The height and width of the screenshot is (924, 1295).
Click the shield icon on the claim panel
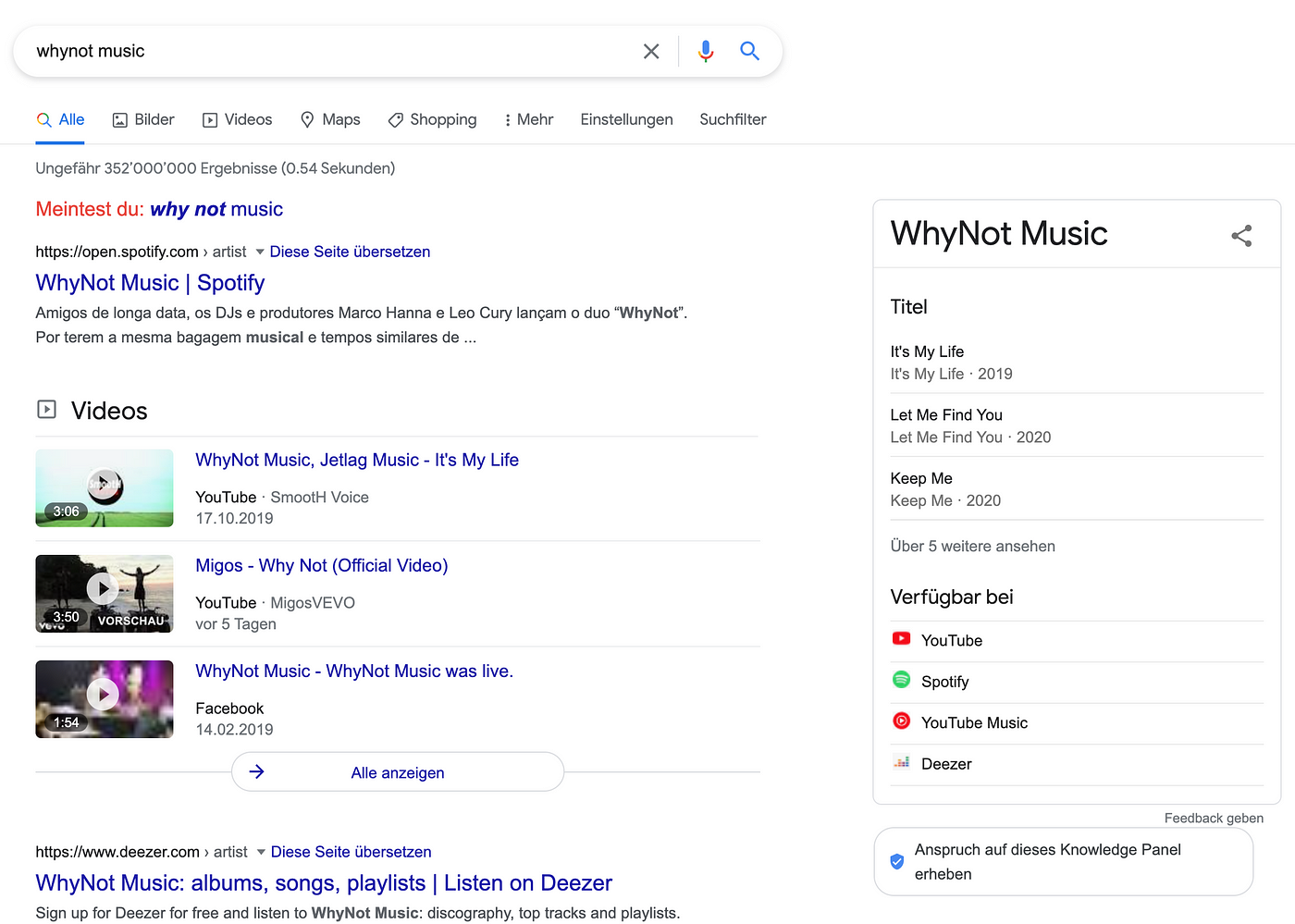pos(896,861)
